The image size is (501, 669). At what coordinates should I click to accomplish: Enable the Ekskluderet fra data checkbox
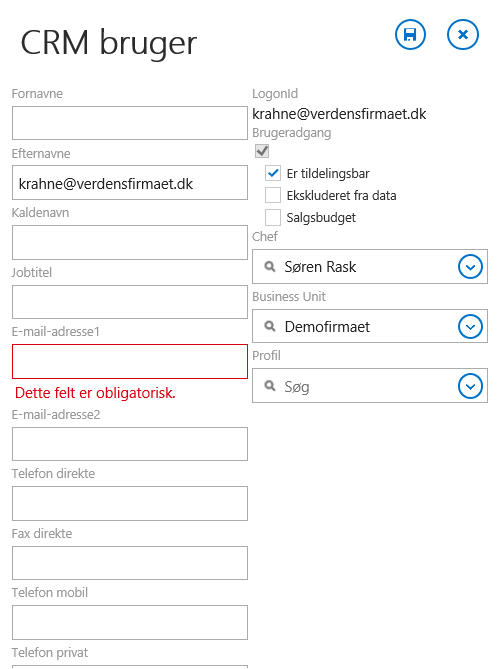pos(273,195)
